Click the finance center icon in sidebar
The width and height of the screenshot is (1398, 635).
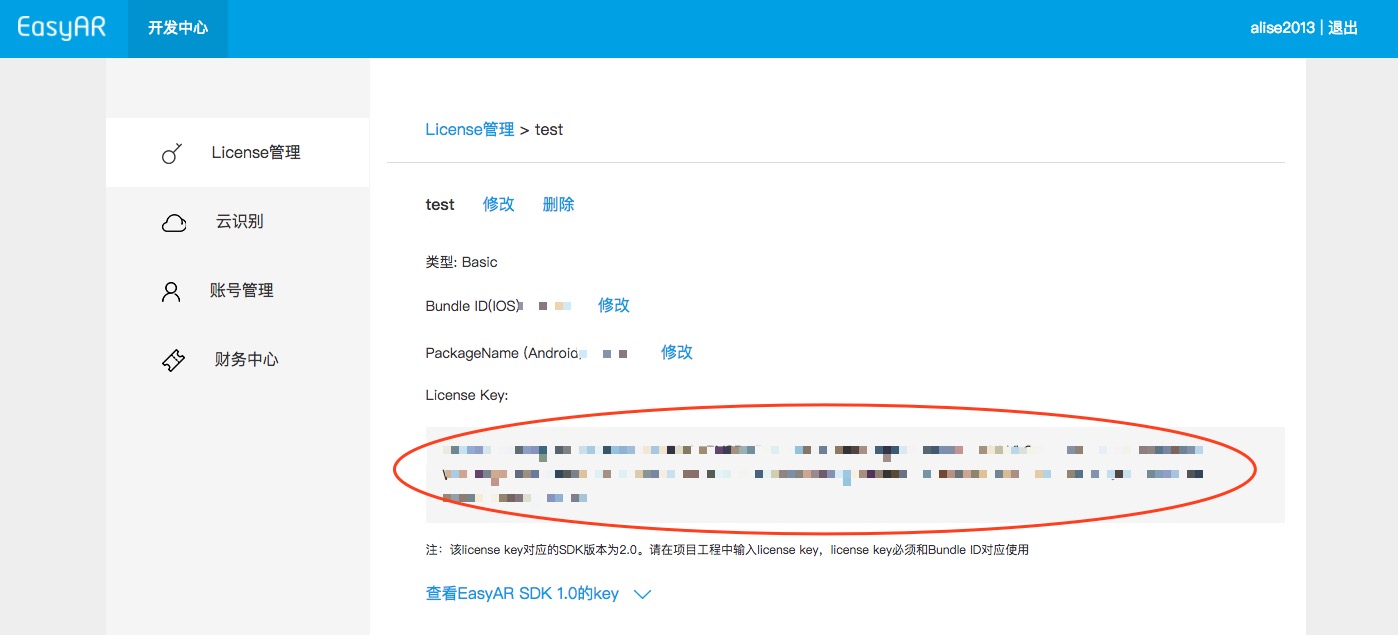tap(172, 358)
